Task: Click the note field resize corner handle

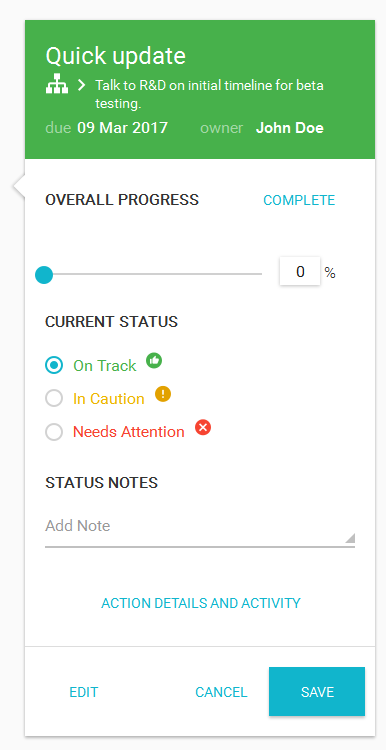Action: click(351, 538)
